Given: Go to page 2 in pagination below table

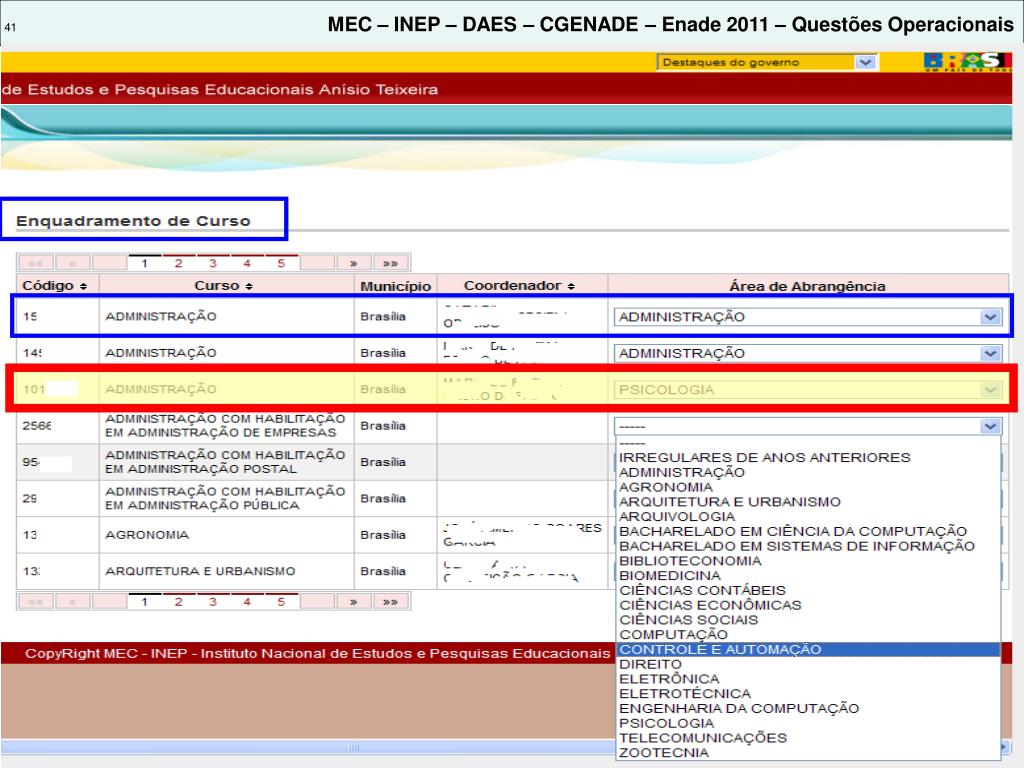Looking at the screenshot, I should [x=178, y=601].
